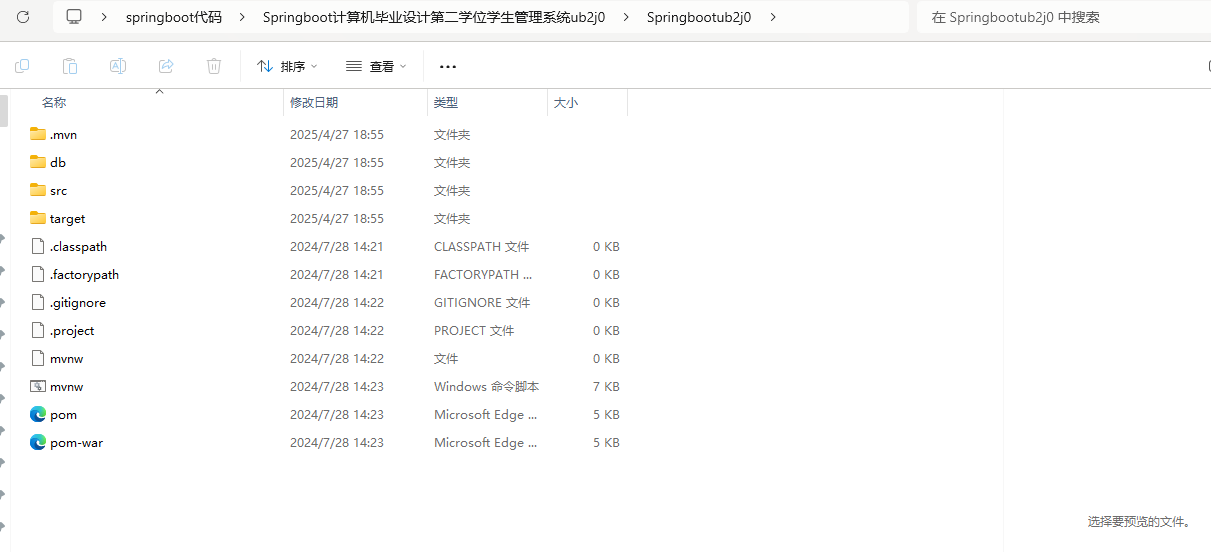Select the .classpath file icon
1211x552 pixels.
click(38, 246)
